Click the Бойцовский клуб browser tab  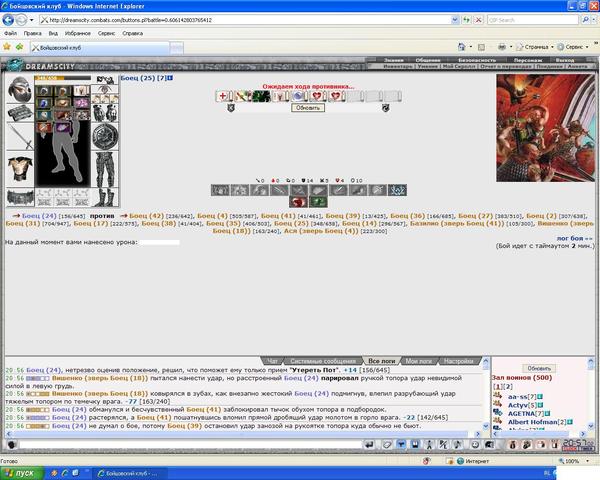click(99, 48)
